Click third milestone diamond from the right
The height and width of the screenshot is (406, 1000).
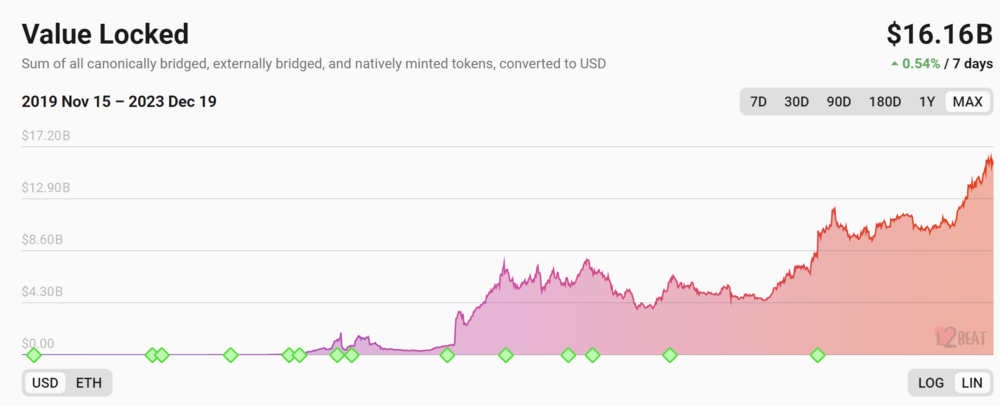592,355
